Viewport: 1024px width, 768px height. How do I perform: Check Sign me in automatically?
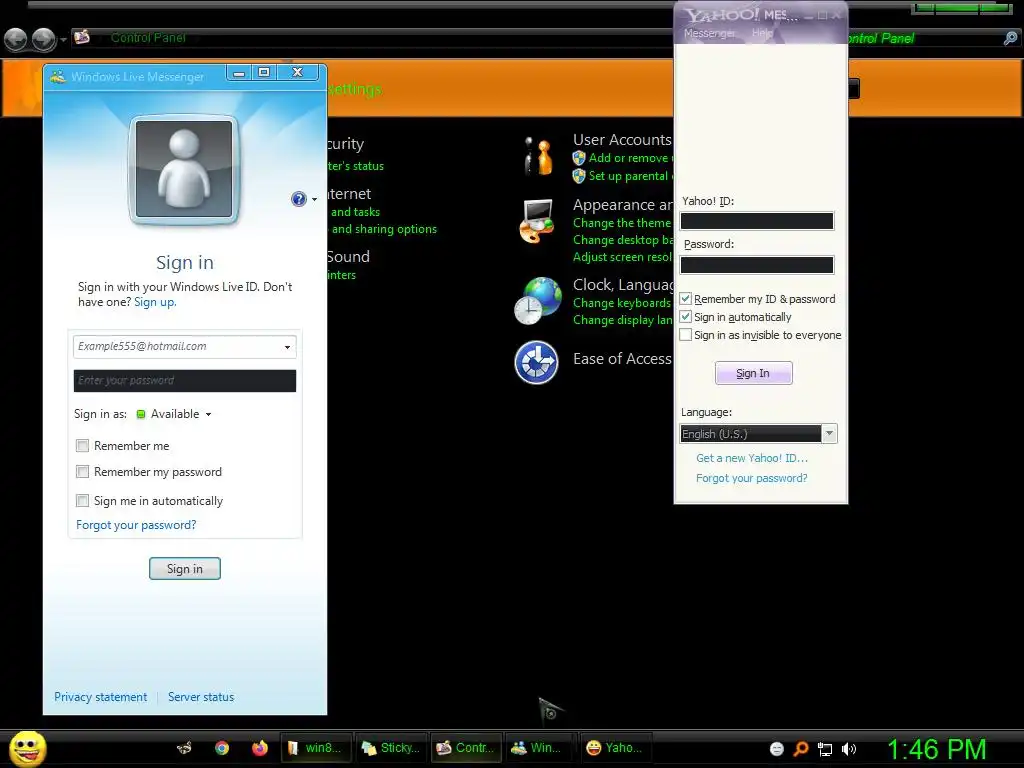(x=82, y=501)
